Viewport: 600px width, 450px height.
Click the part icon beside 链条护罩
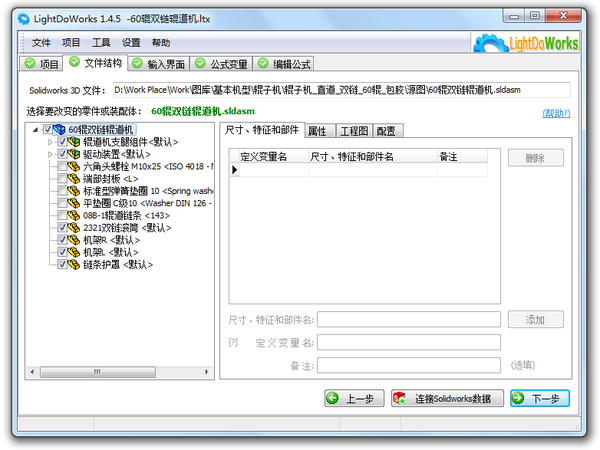coord(74,264)
